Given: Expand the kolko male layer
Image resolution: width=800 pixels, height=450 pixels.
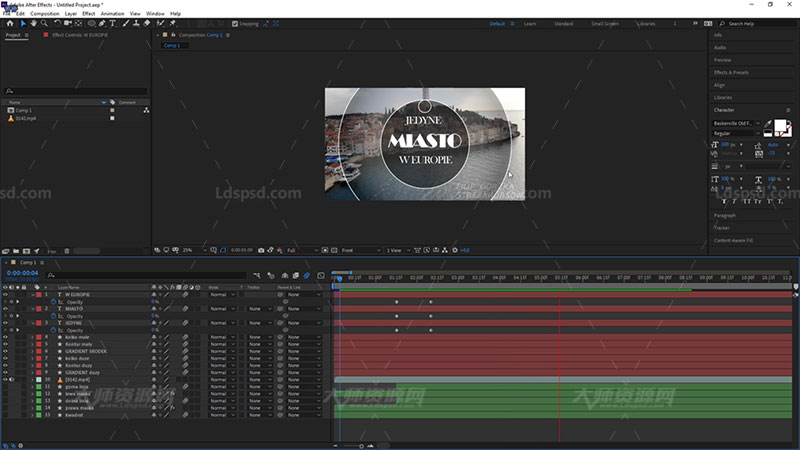Looking at the screenshot, I should [x=33, y=337].
